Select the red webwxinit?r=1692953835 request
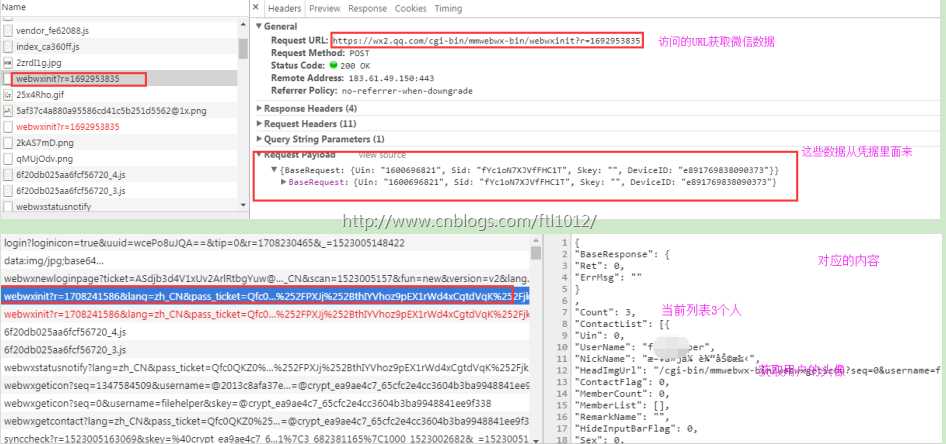This screenshot has height=444, width=946. [x=68, y=127]
